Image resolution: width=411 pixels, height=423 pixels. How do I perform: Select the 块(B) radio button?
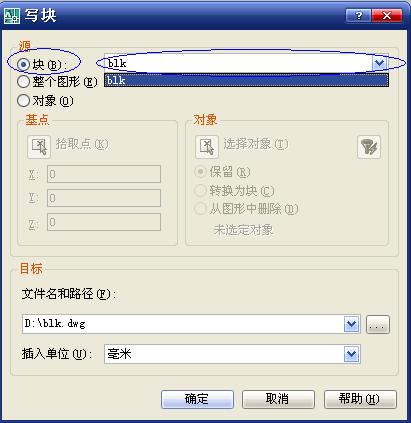coord(23,64)
